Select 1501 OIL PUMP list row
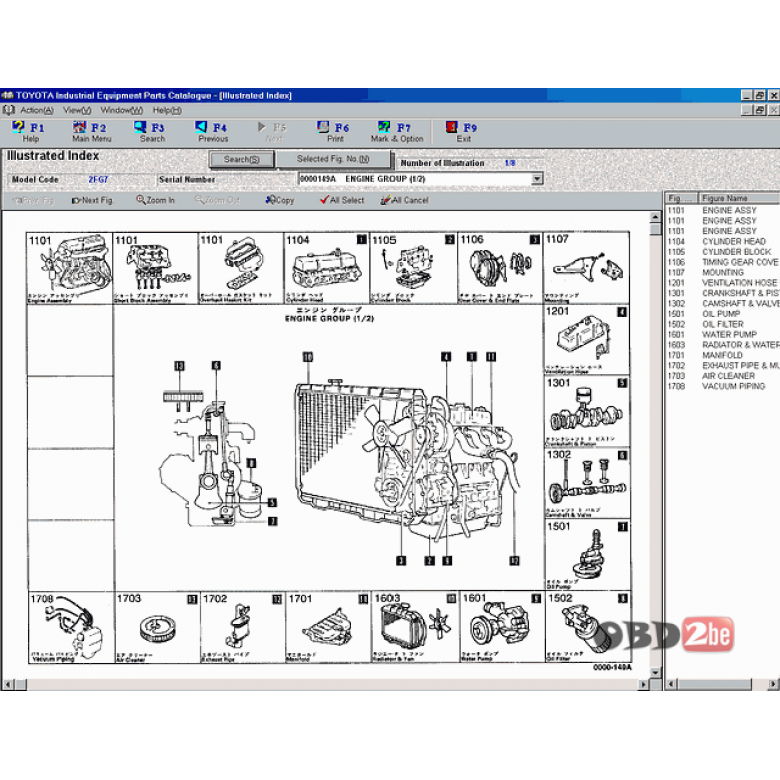 pos(722,314)
